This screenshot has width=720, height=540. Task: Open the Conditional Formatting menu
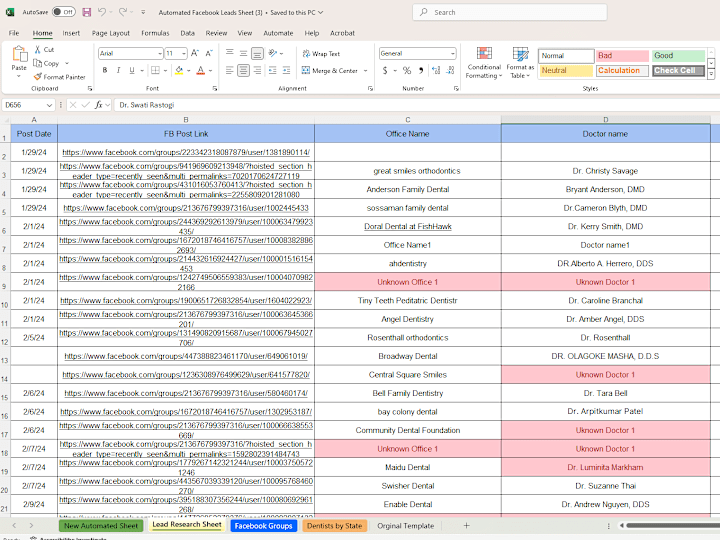click(484, 63)
